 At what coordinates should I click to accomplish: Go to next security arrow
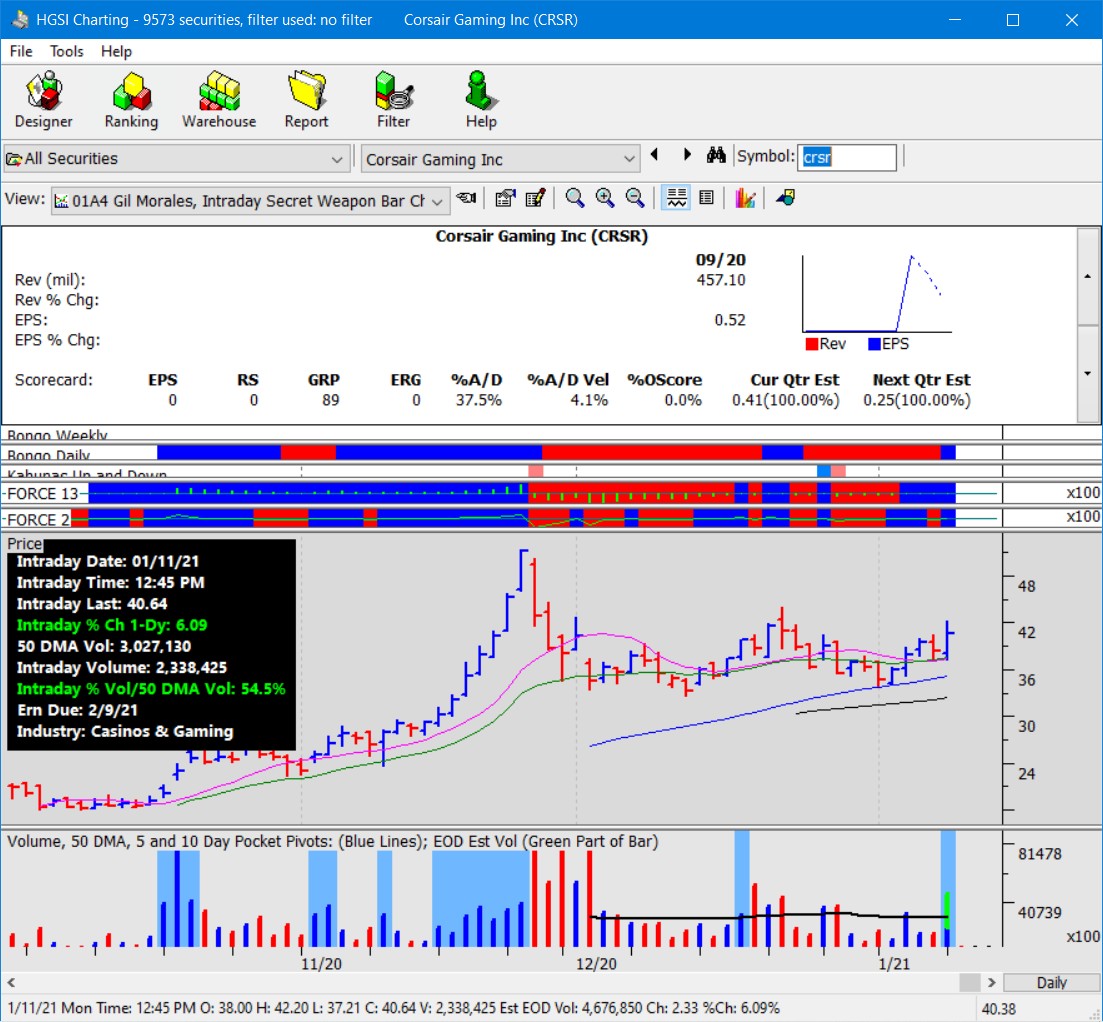point(687,155)
